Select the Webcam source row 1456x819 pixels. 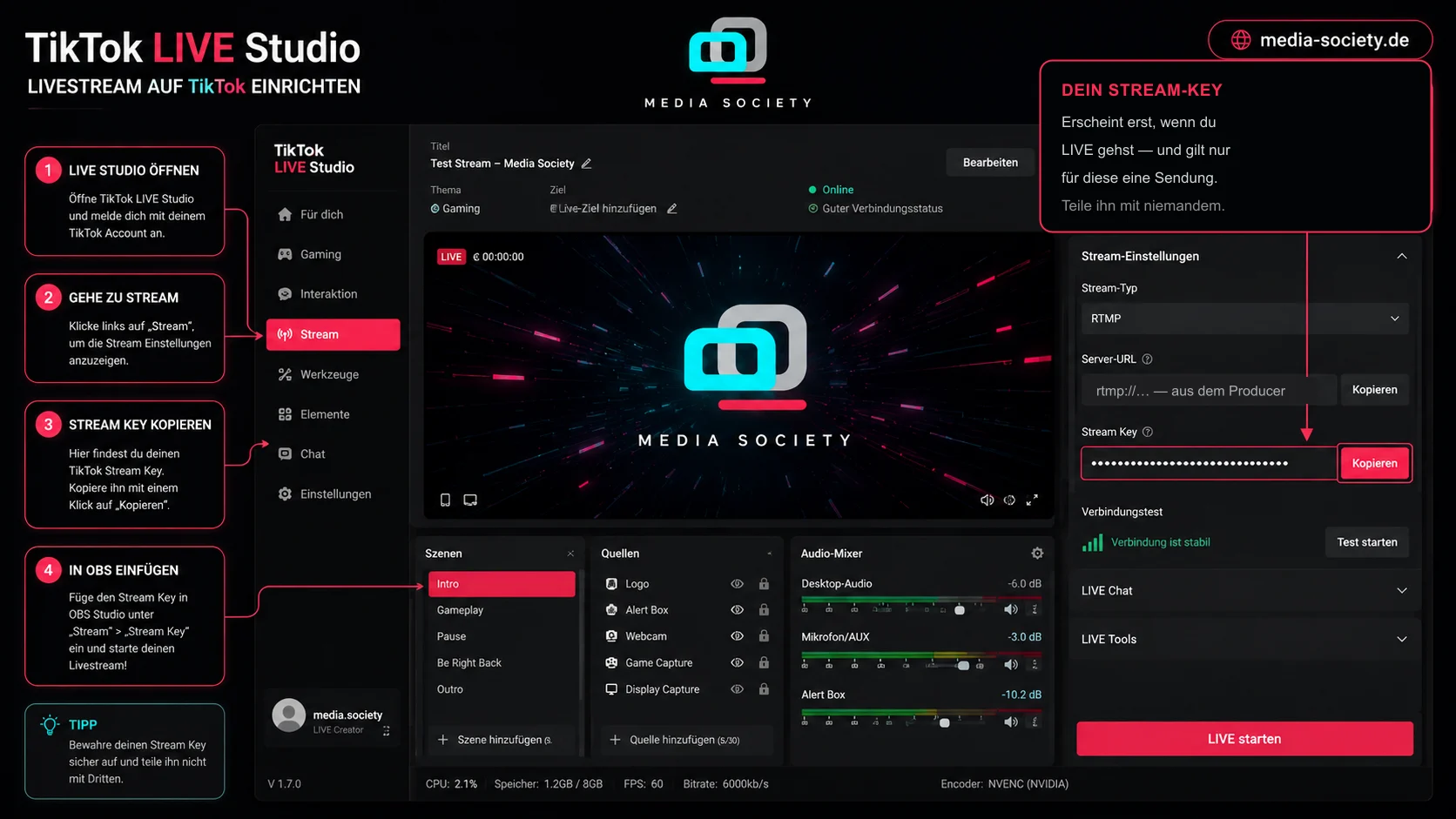[686, 636]
